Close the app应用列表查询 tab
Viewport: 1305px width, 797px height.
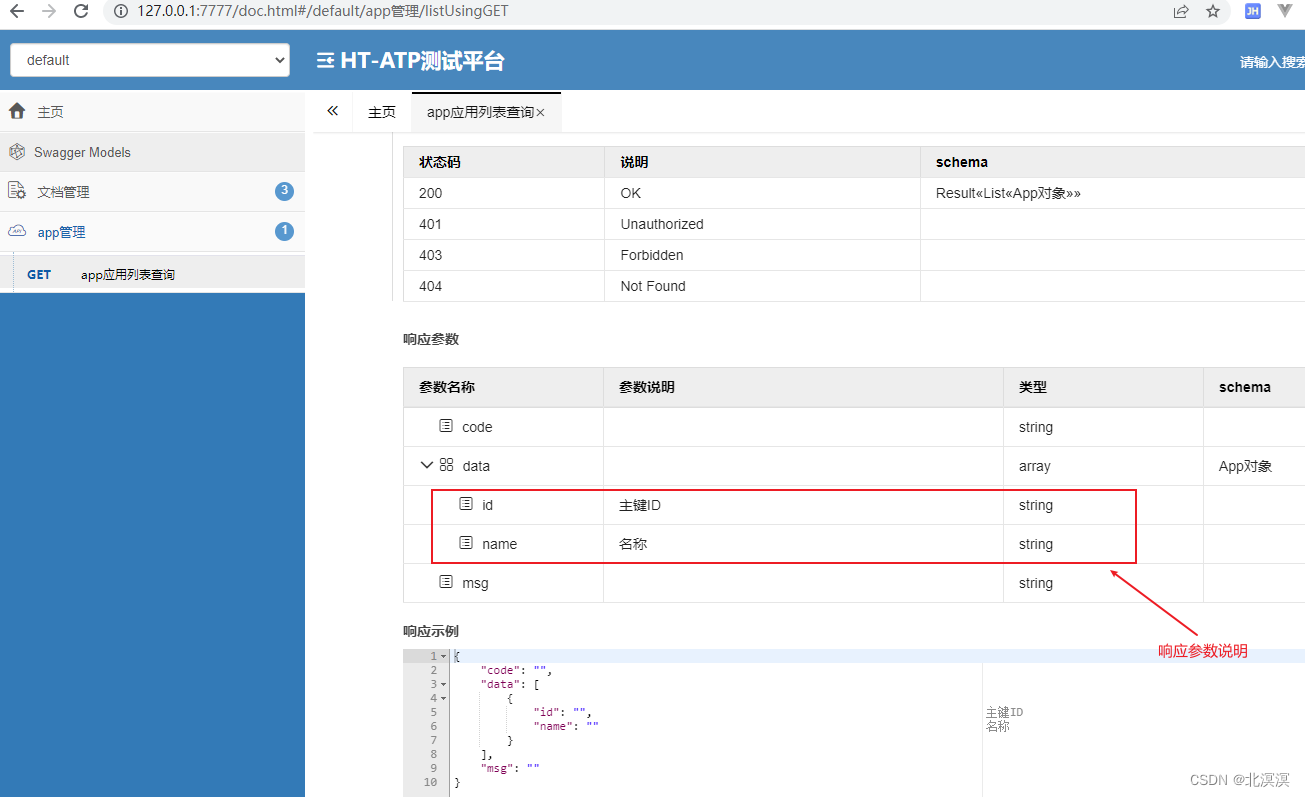pyautogui.click(x=540, y=112)
